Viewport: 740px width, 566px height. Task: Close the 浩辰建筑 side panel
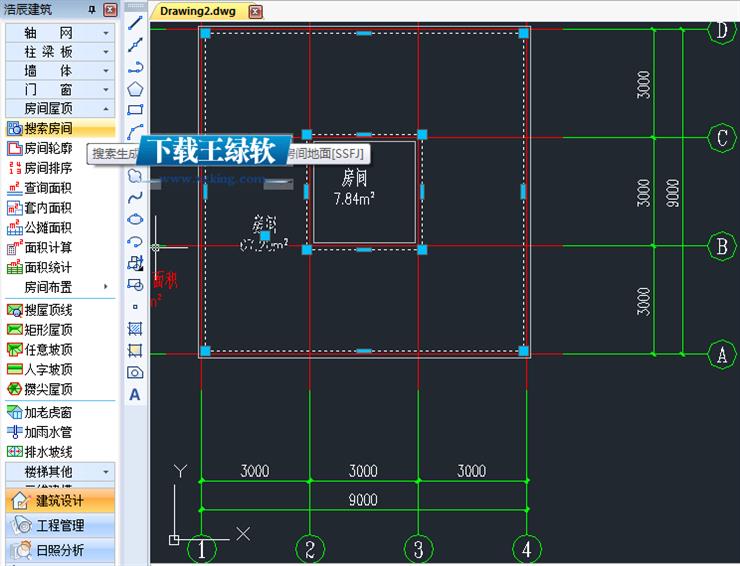(x=110, y=9)
